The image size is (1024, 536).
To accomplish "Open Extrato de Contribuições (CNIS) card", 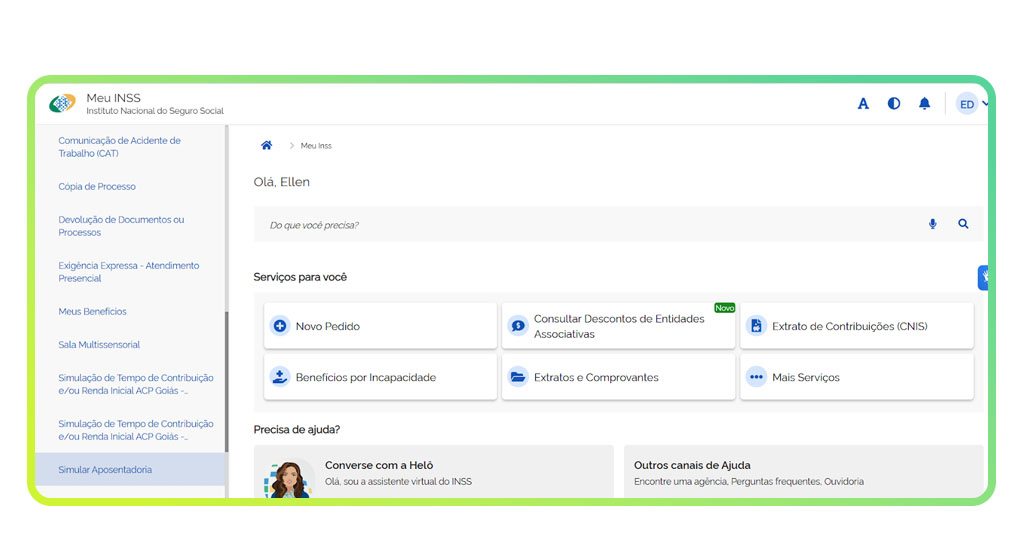I will (x=856, y=326).
